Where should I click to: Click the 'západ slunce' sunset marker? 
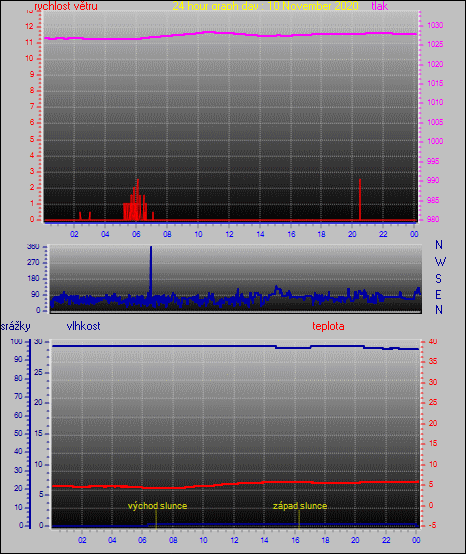point(300,506)
